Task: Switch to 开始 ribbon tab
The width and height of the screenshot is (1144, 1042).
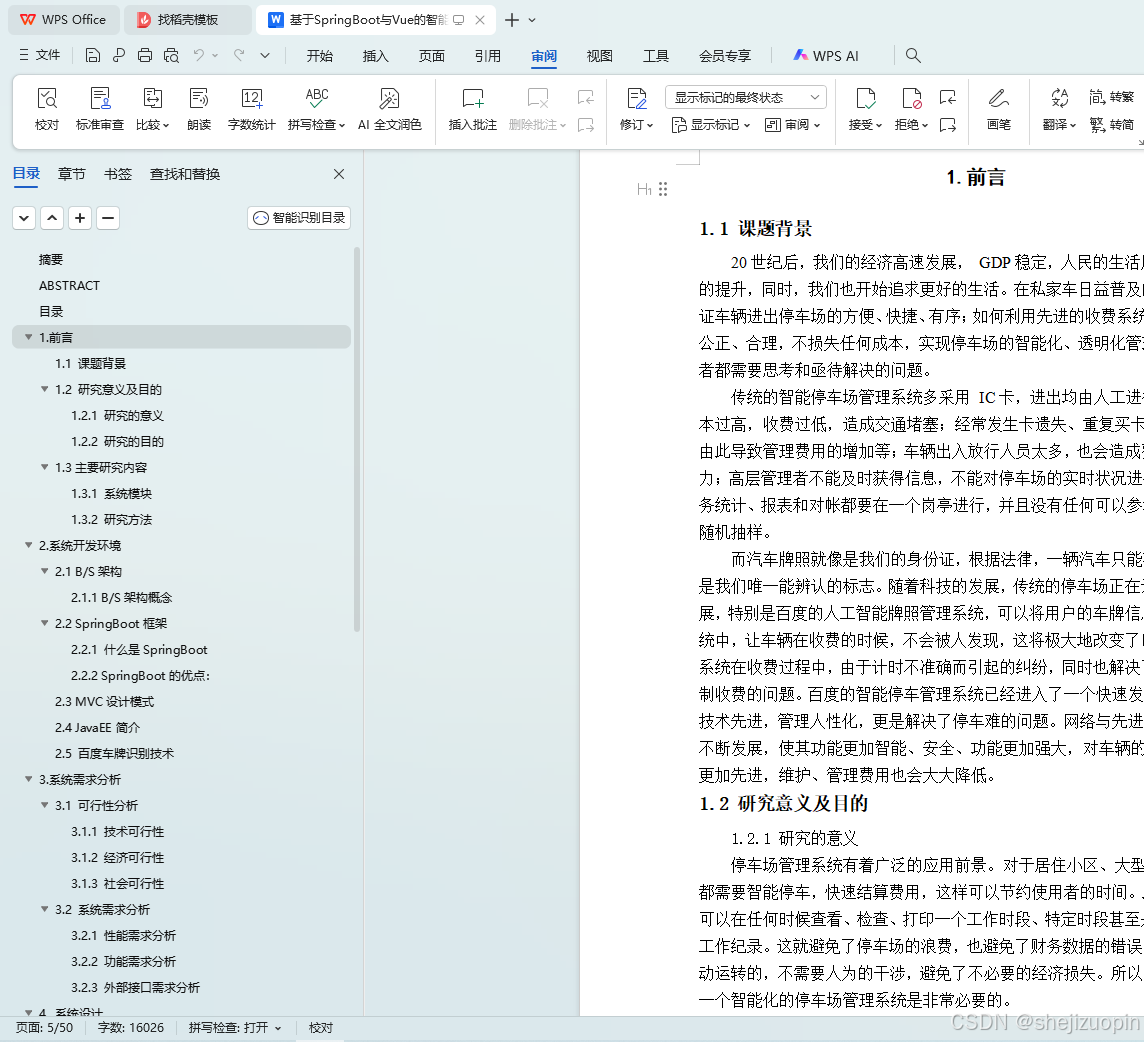Action: click(320, 55)
